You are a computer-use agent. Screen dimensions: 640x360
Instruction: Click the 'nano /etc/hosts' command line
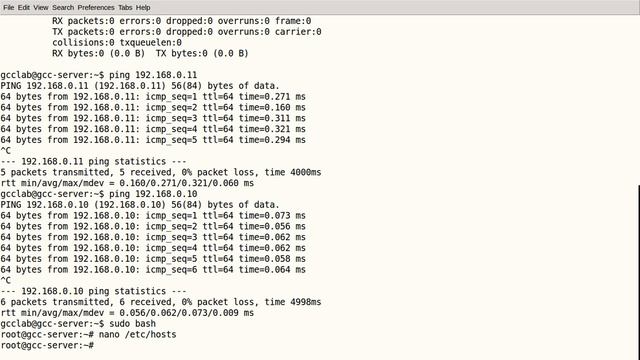tap(89, 334)
